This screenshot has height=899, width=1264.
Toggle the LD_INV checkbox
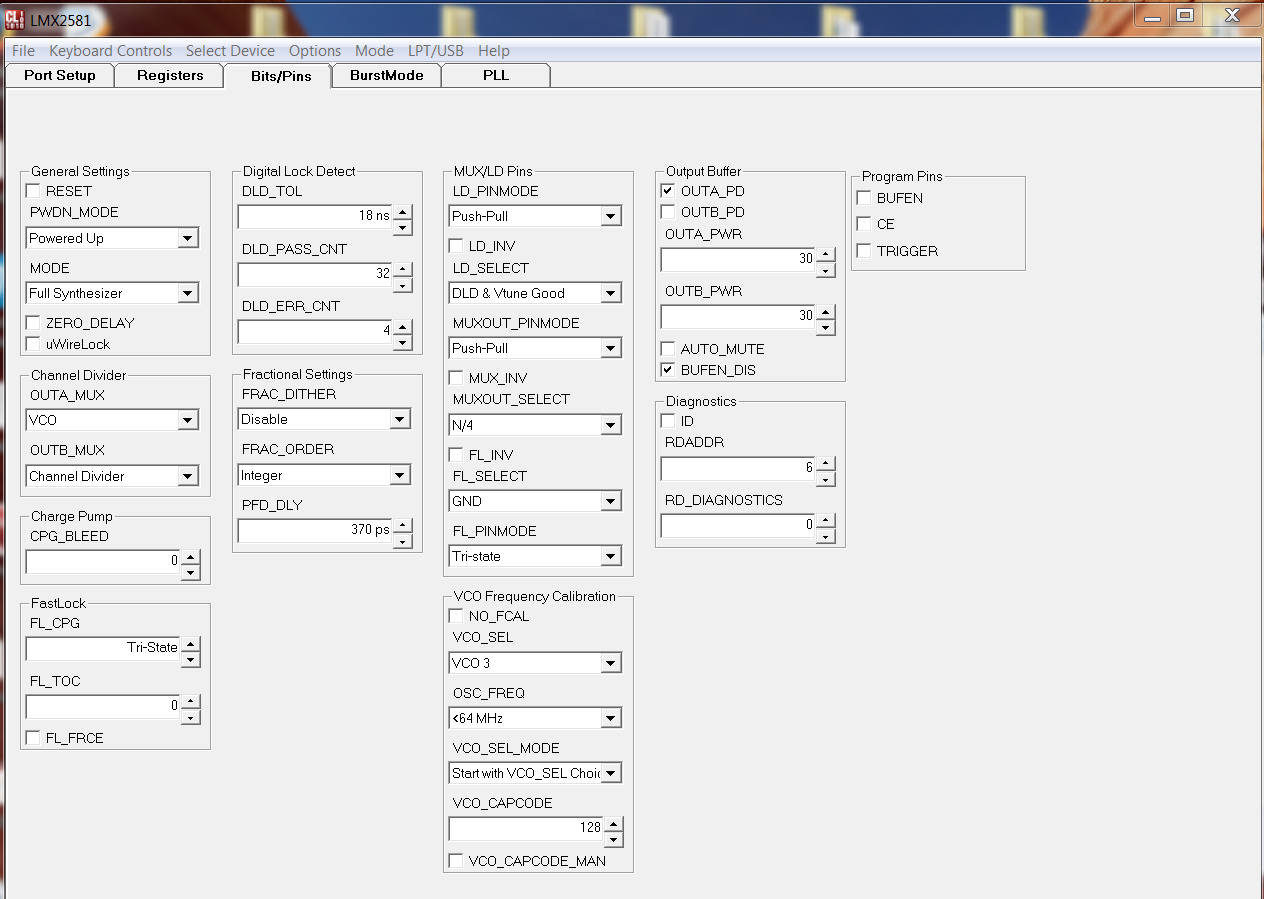[456, 246]
